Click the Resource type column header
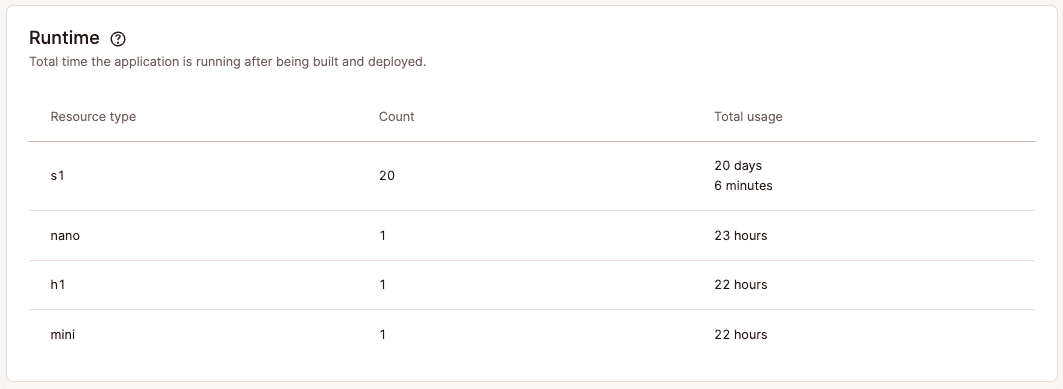Viewport: 1063px width, 389px height. click(x=93, y=117)
